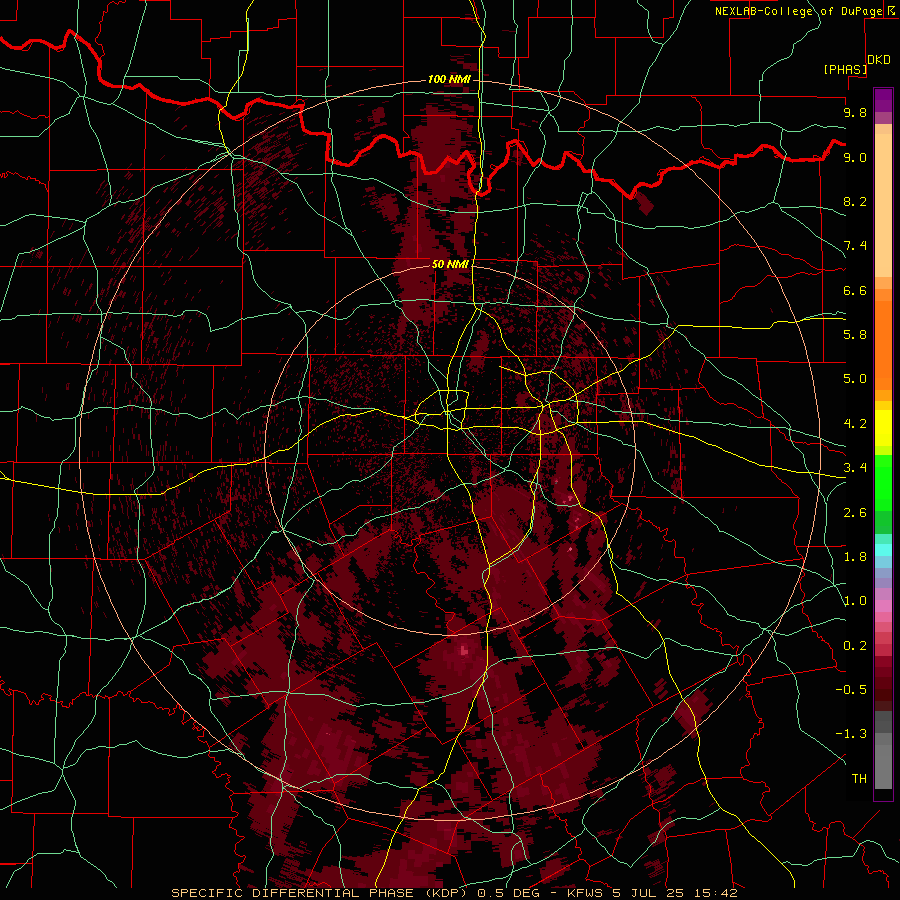Viewport: 900px width, 900px height.
Task: Click the 4.2 value on color scale
Action: pos(855,424)
